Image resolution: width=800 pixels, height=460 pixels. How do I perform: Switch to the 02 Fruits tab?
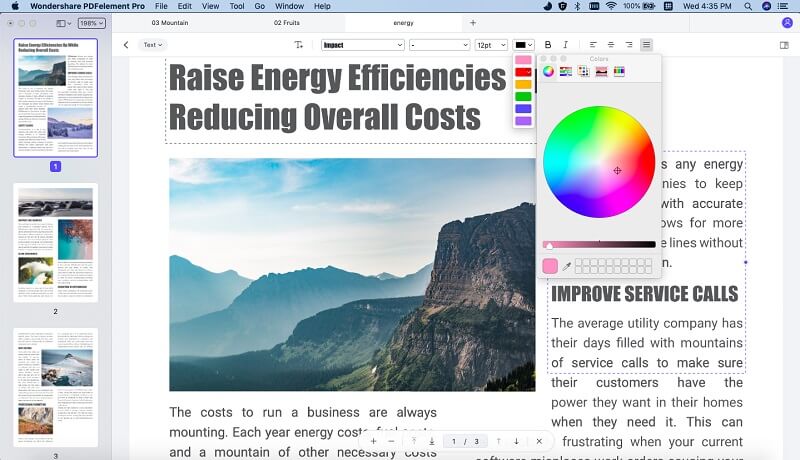[x=287, y=23]
